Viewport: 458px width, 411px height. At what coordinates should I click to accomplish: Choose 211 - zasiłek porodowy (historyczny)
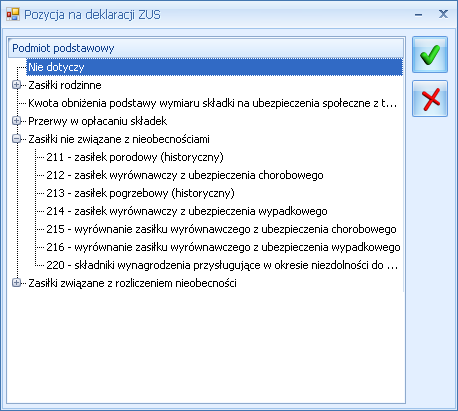pos(135,157)
